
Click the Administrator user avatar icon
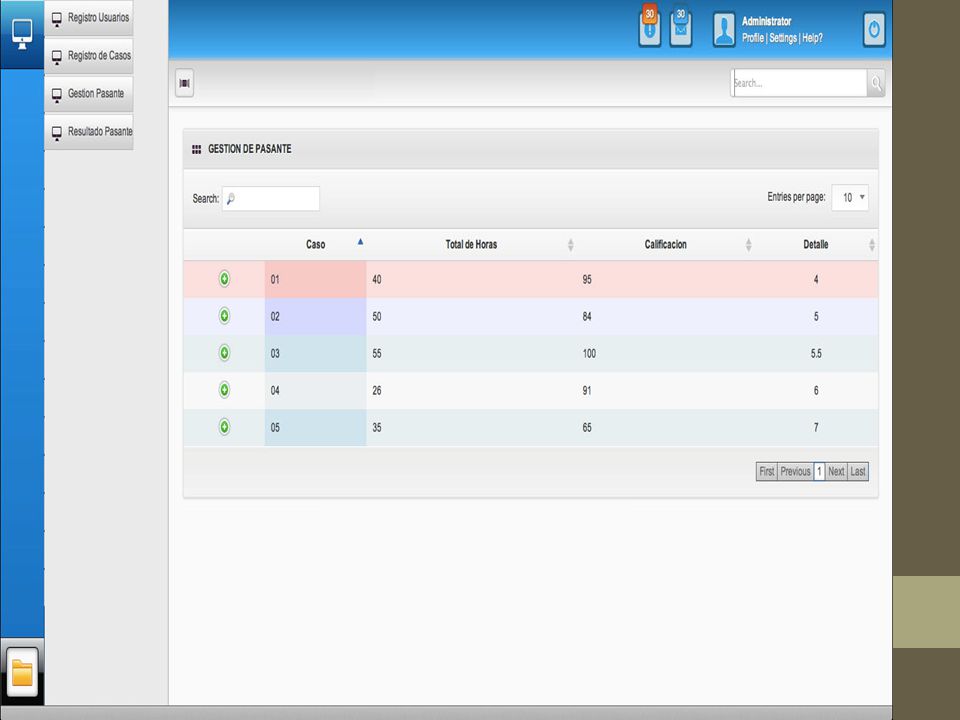(724, 29)
